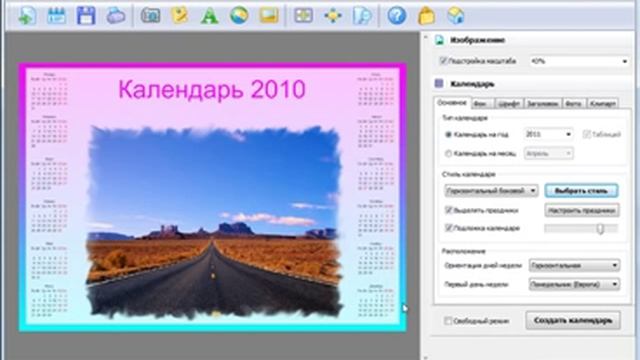Click the fit-to-window layout icon
640x360 pixels.
[x=304, y=16]
